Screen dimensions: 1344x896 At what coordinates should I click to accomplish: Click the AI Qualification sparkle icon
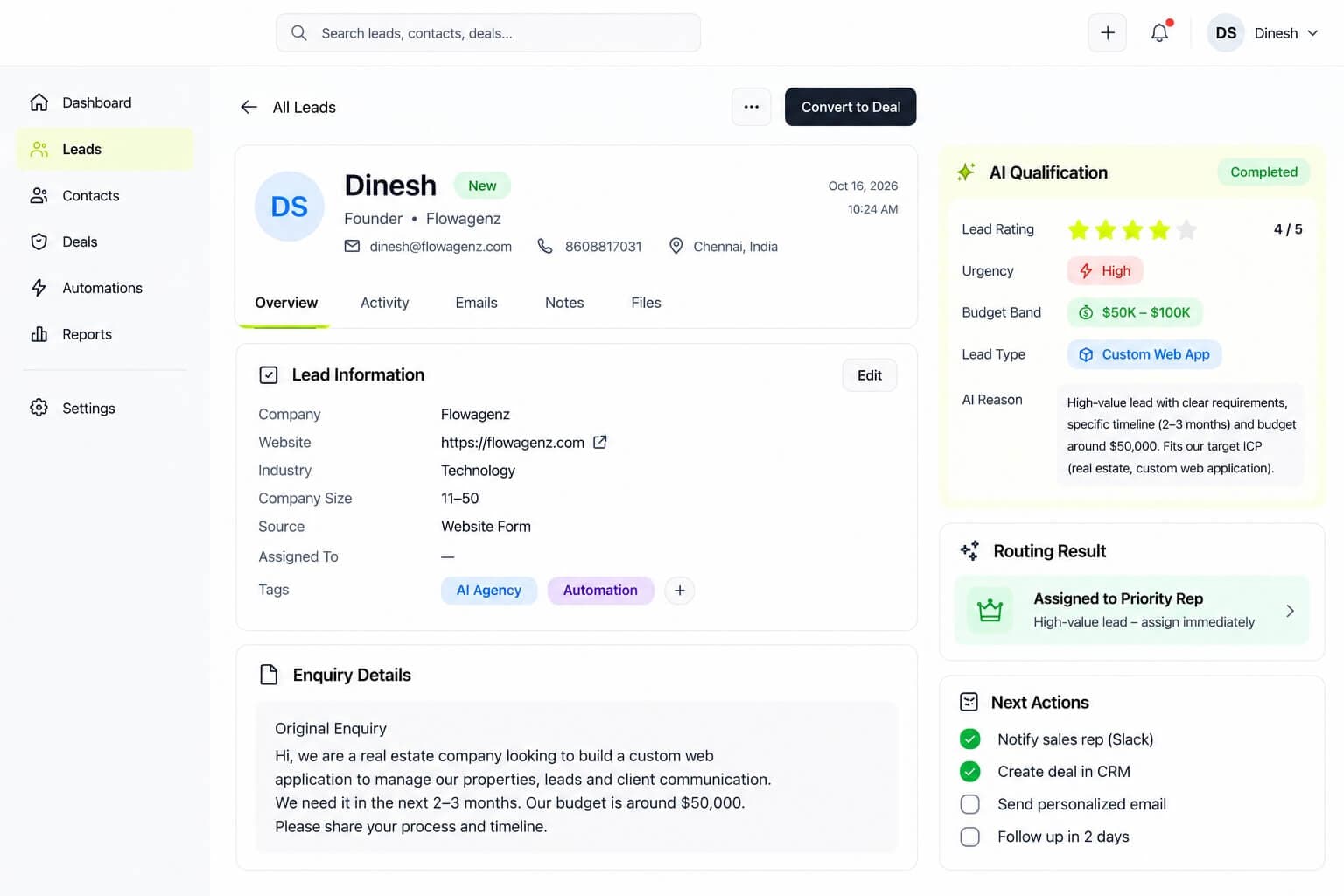[966, 172]
